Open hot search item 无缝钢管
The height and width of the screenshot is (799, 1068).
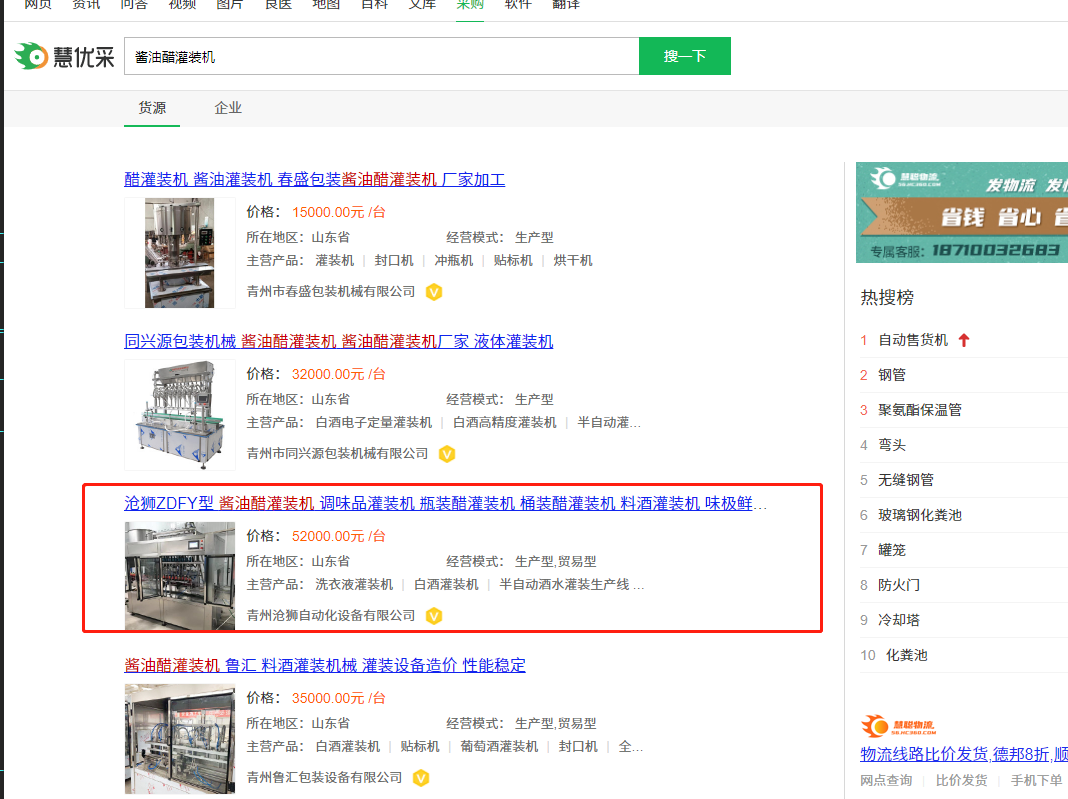pos(905,480)
